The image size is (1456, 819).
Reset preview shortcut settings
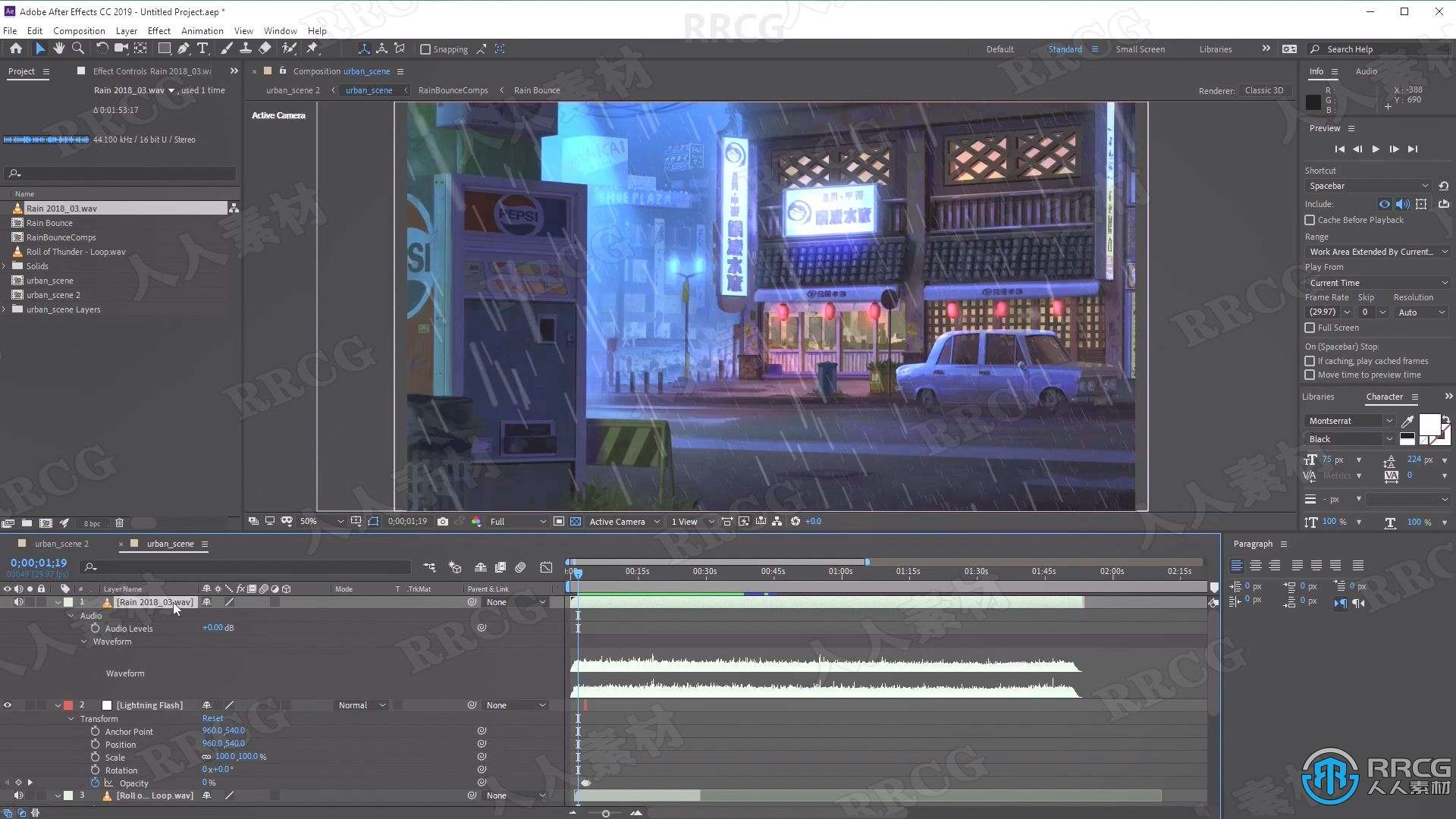pos(1443,186)
